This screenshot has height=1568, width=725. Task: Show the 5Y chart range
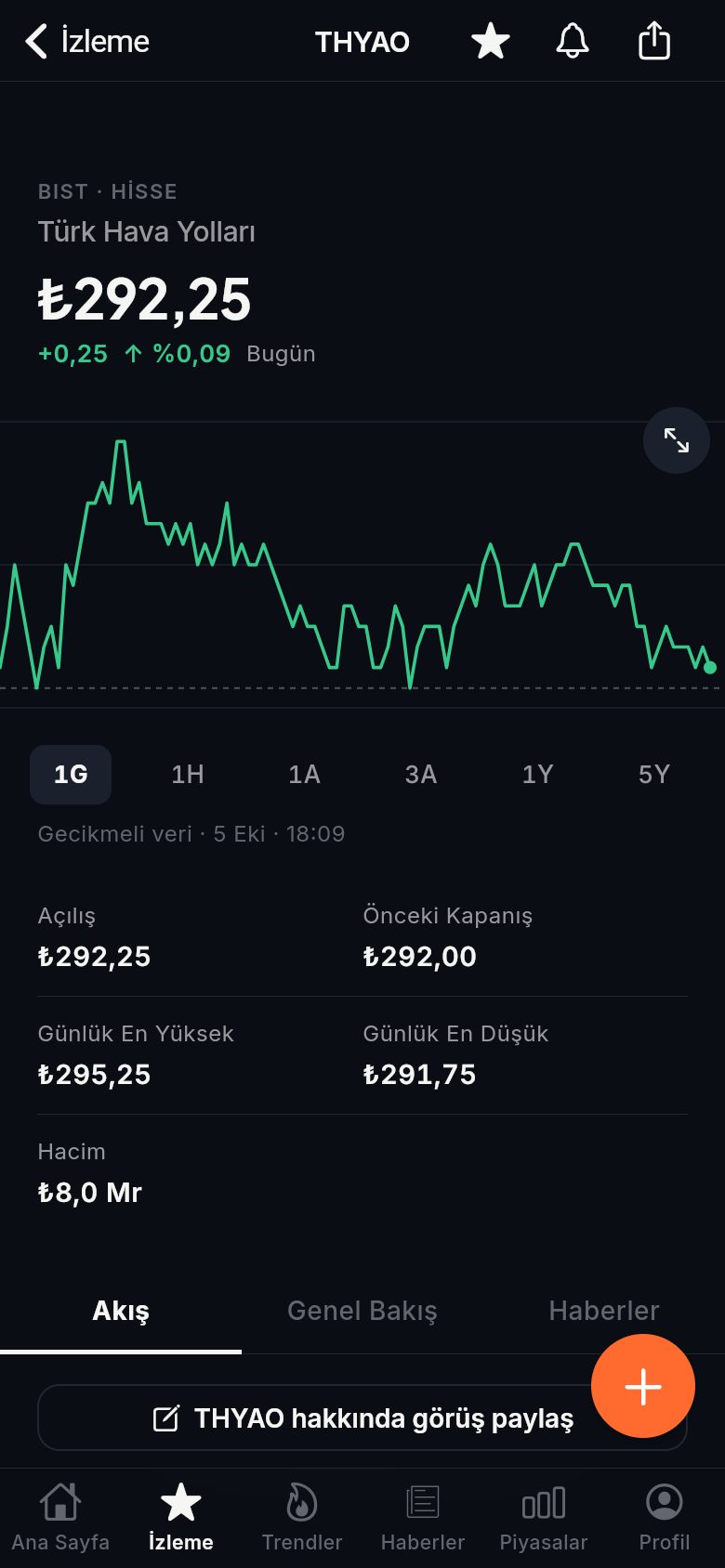pos(654,775)
